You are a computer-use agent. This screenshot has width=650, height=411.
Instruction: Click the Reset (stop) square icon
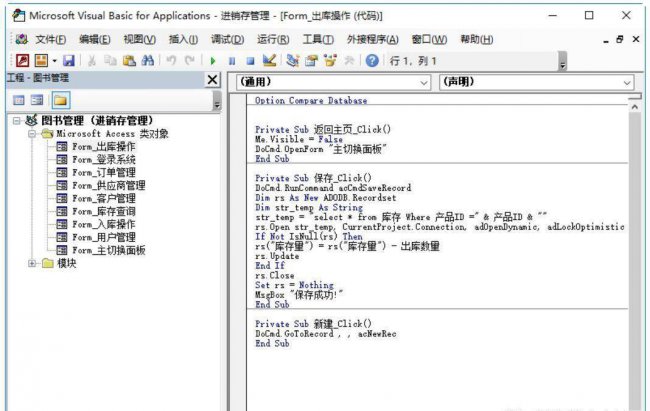250,61
